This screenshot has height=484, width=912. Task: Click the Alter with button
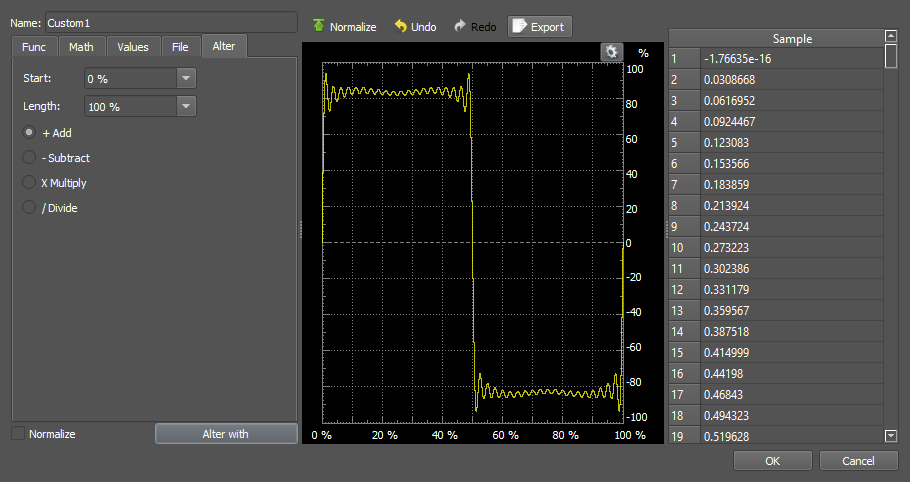click(226, 434)
